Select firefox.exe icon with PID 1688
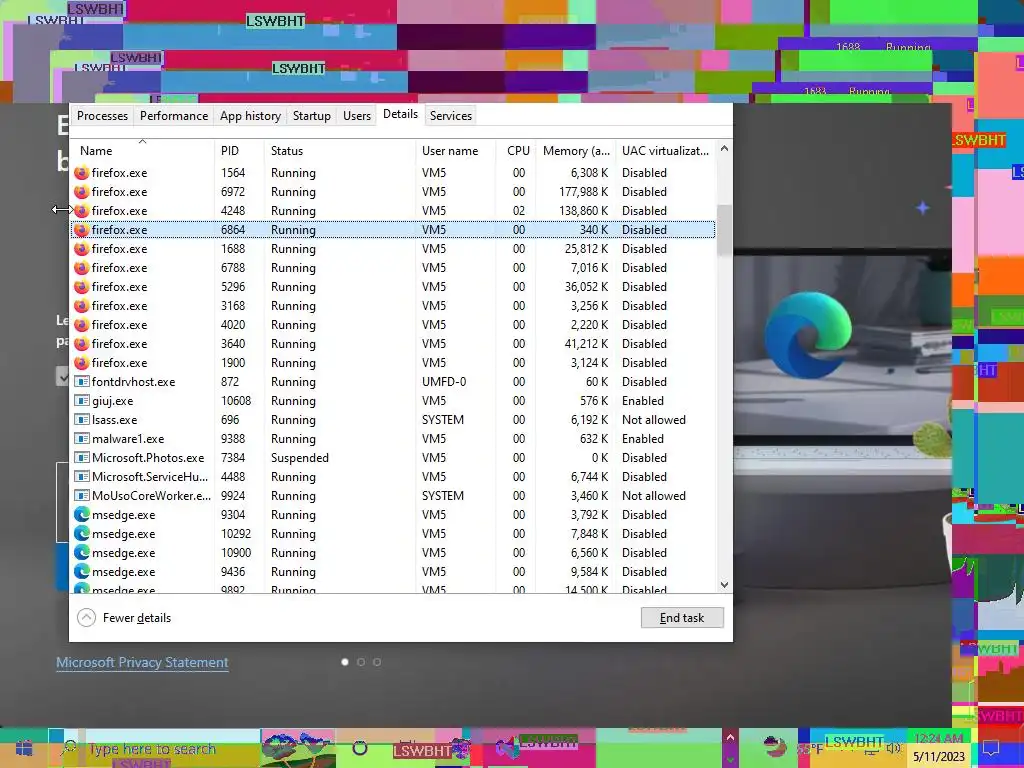The height and width of the screenshot is (768, 1024). click(82, 249)
